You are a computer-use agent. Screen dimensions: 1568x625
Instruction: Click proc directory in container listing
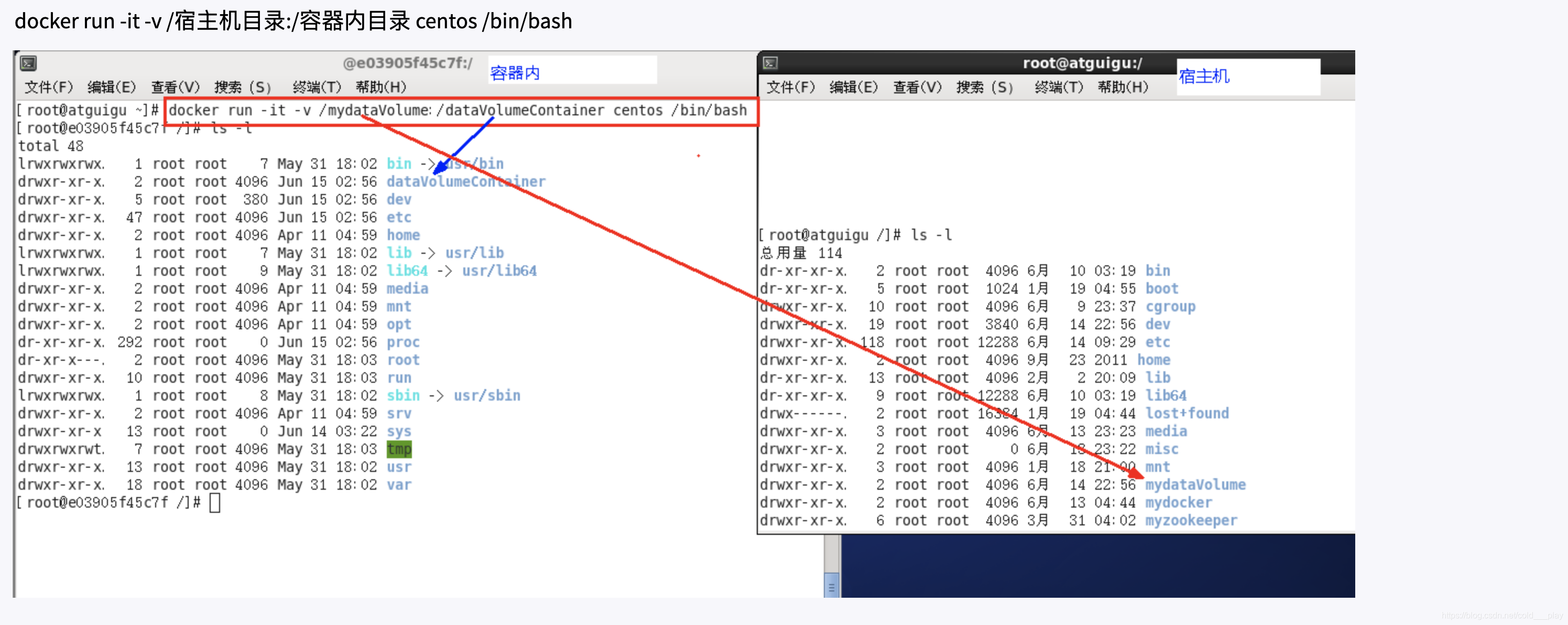(403, 342)
